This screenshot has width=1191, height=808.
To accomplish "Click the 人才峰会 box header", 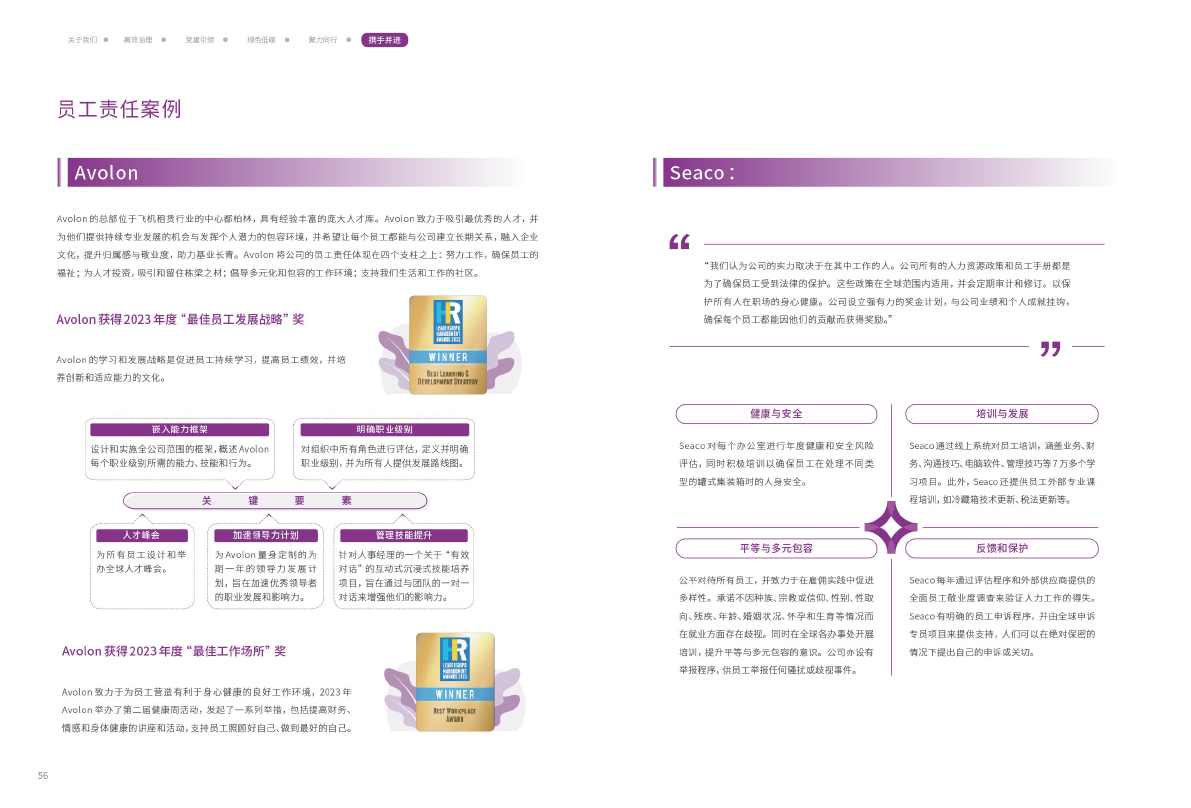I will pos(141,535).
